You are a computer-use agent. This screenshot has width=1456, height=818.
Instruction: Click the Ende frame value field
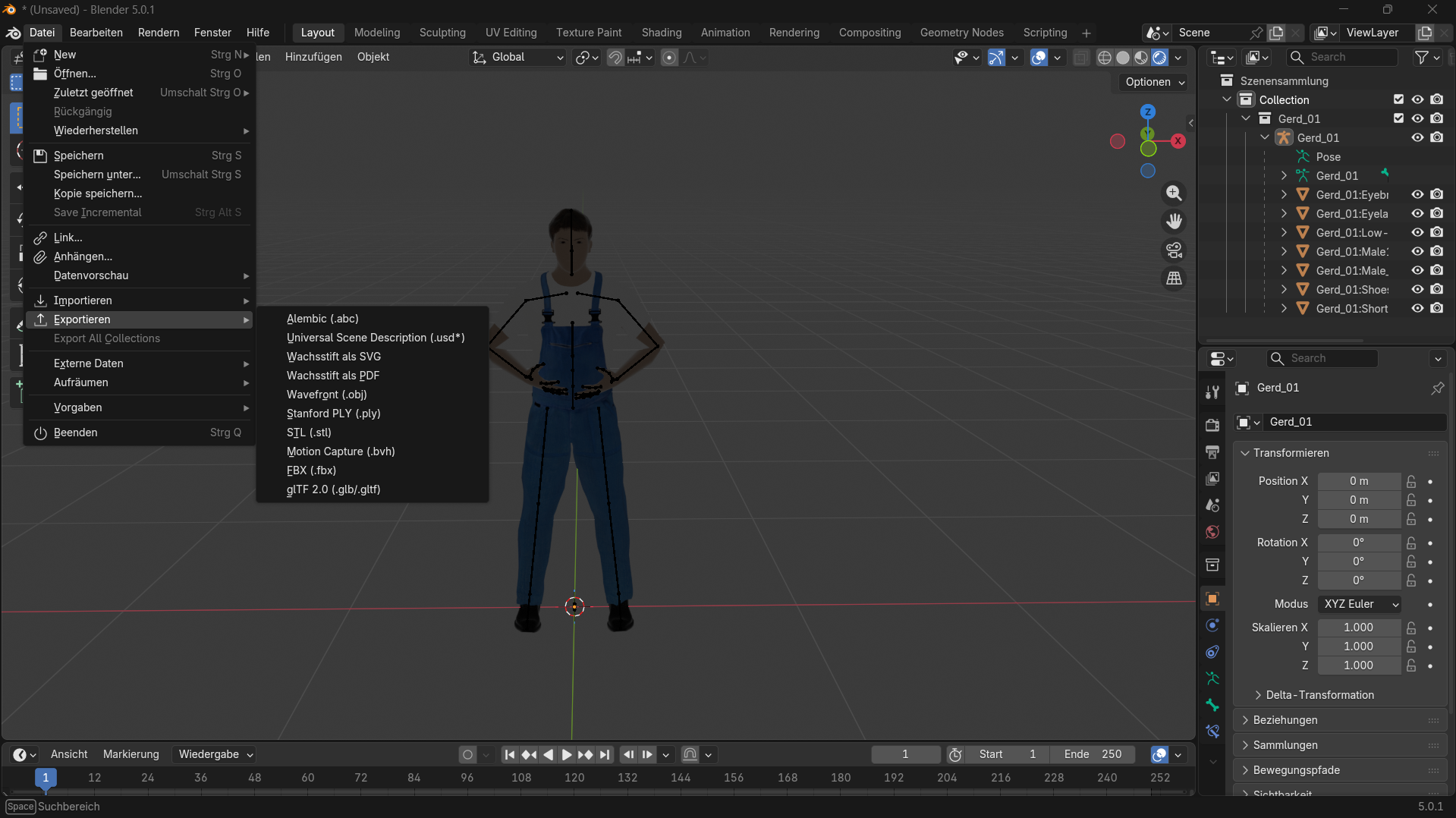pyautogui.click(x=1093, y=754)
